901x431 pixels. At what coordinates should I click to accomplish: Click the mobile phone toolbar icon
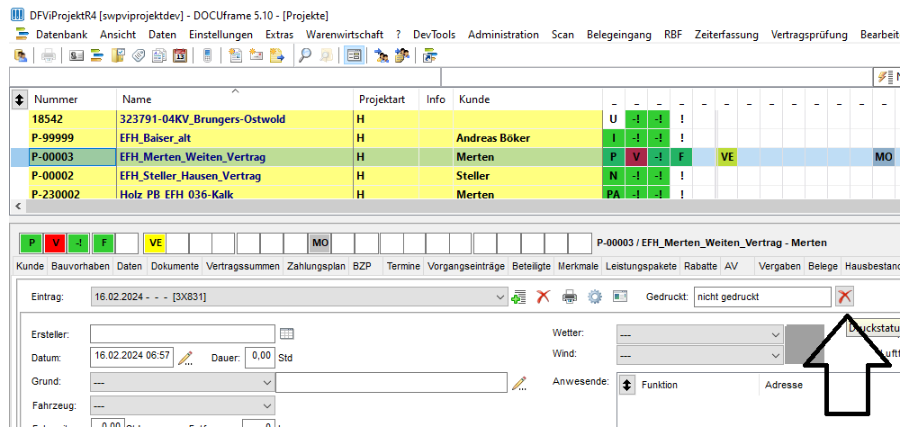(x=207, y=56)
